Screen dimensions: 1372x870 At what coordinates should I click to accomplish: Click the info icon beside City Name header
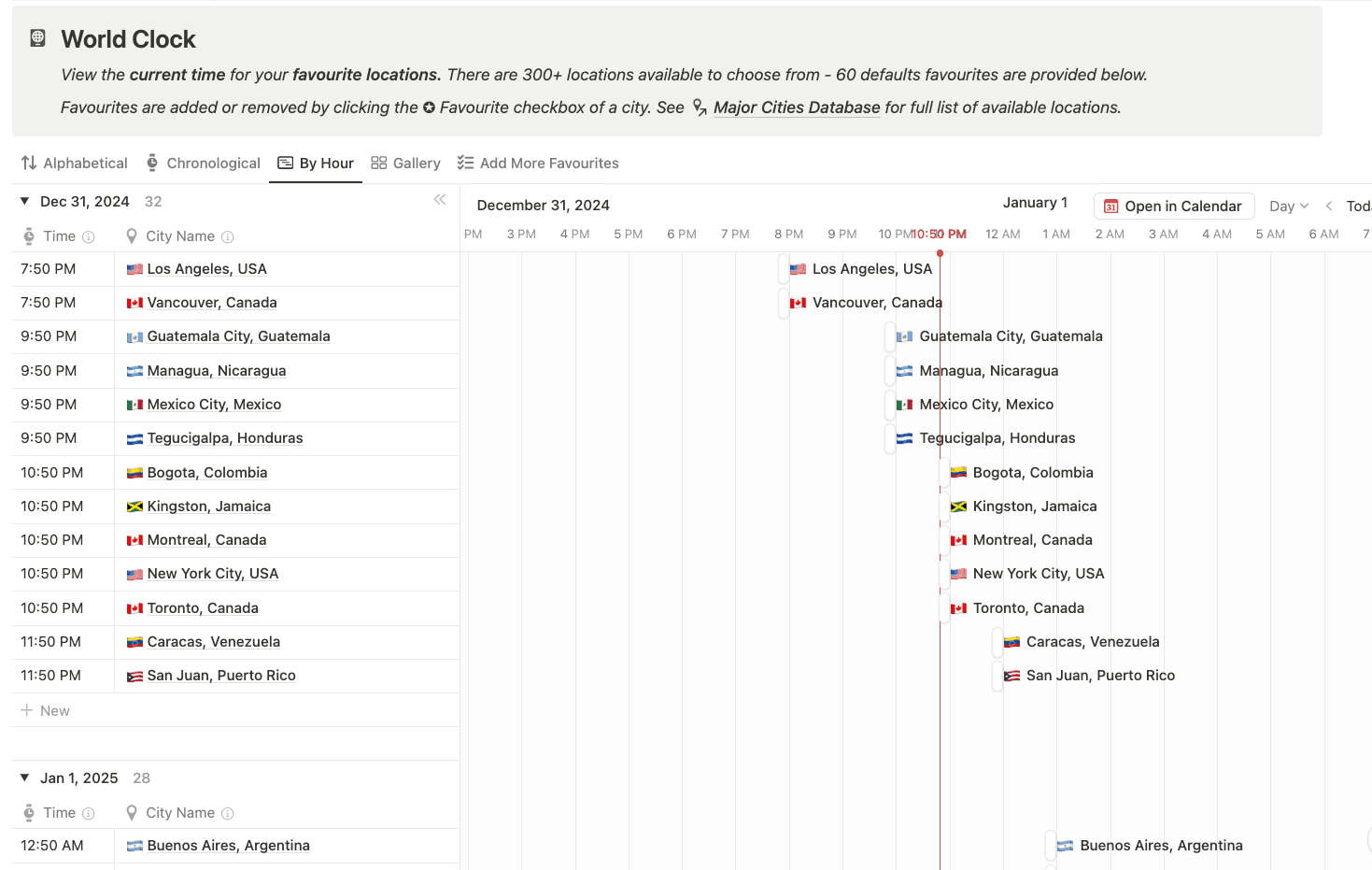pos(228,237)
